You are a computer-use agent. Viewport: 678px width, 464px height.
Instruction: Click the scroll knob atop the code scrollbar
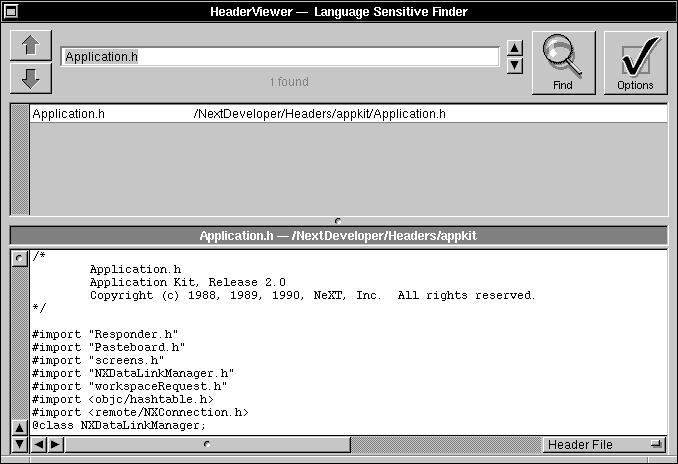point(19,259)
